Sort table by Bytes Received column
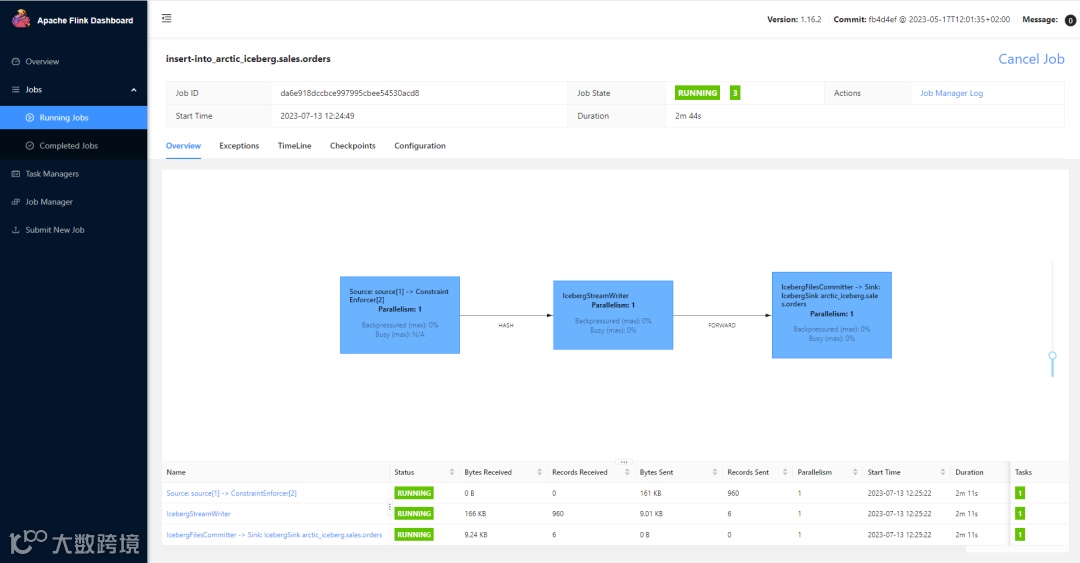This screenshot has width=1080, height=563. tap(539, 472)
